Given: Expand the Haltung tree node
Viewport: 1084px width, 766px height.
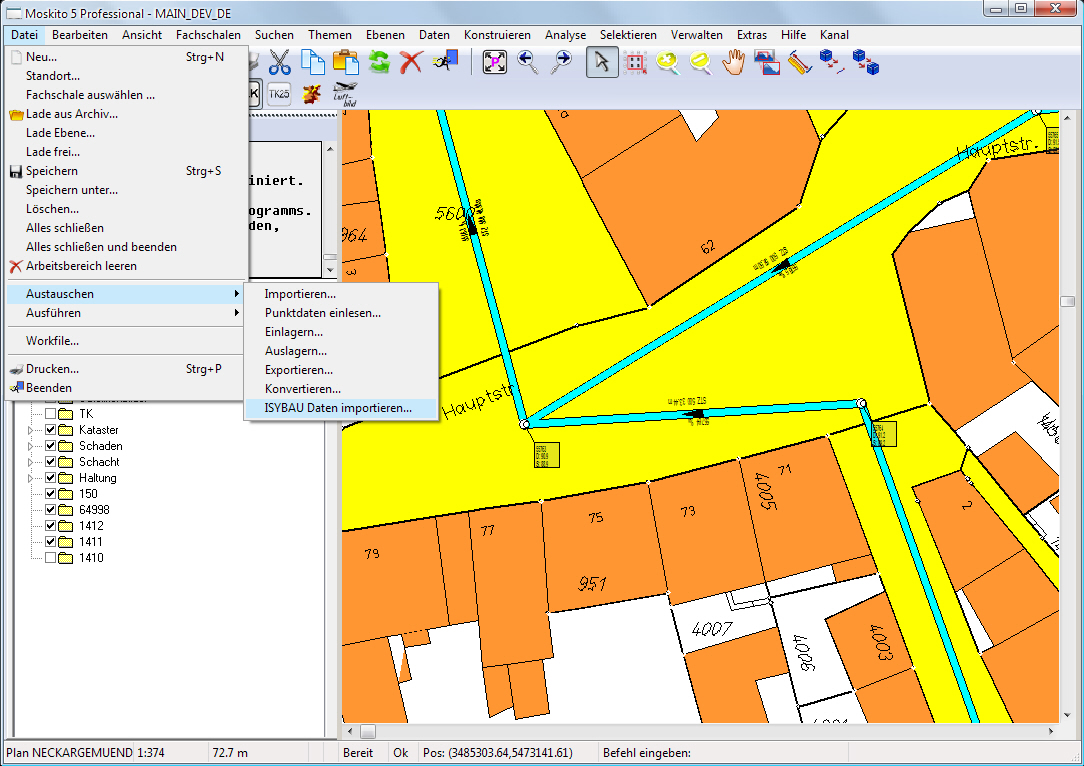Looking at the screenshot, I should point(30,478).
